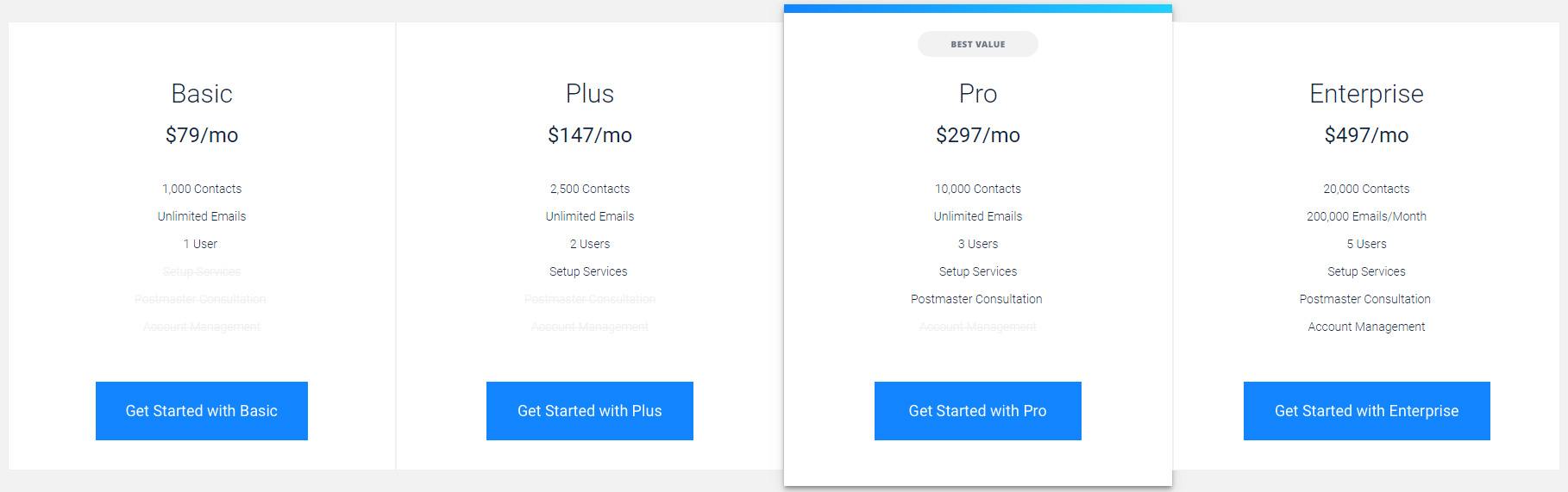Click the Pro plan heading

(977, 93)
